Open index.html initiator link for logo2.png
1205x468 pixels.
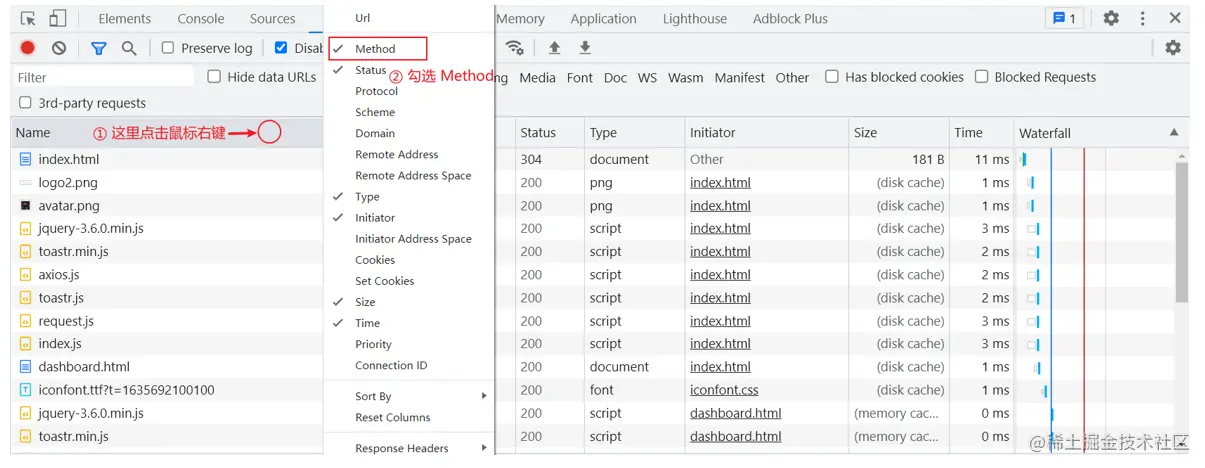coord(720,182)
